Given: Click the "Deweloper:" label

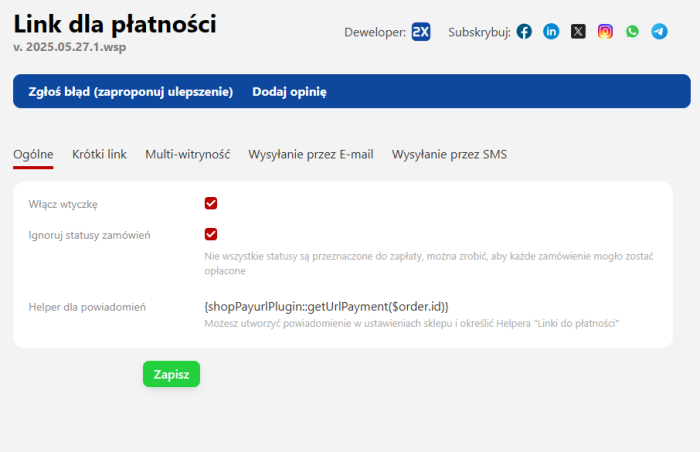Looking at the screenshot, I should [375, 33].
